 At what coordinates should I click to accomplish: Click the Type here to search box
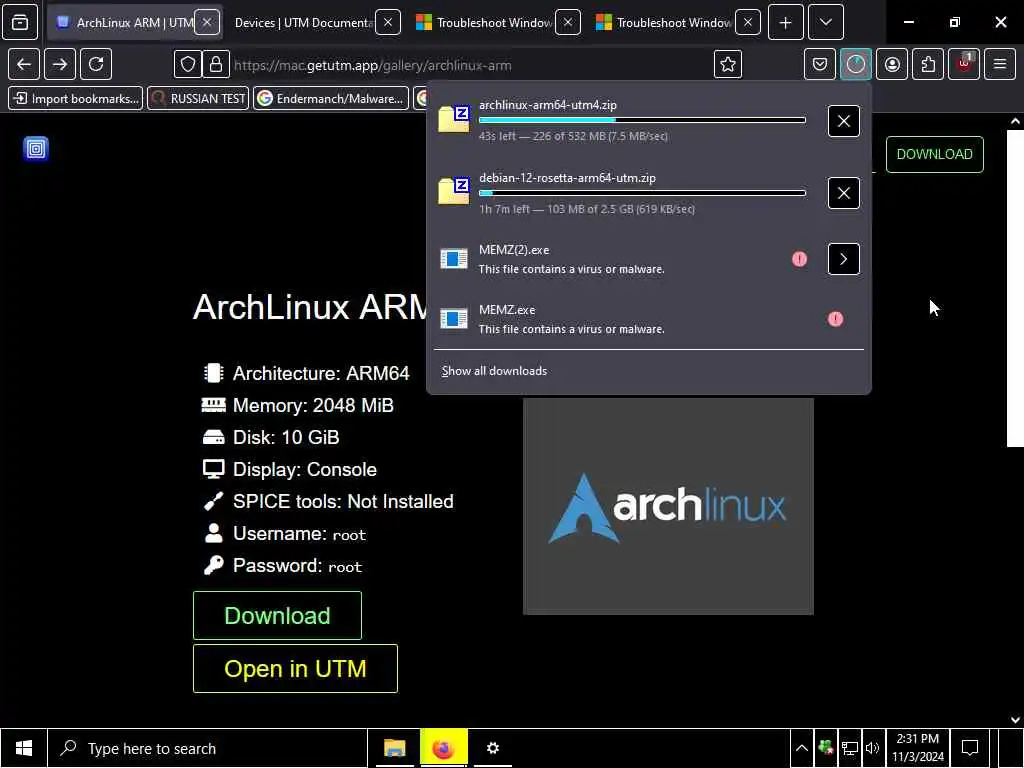[208, 748]
